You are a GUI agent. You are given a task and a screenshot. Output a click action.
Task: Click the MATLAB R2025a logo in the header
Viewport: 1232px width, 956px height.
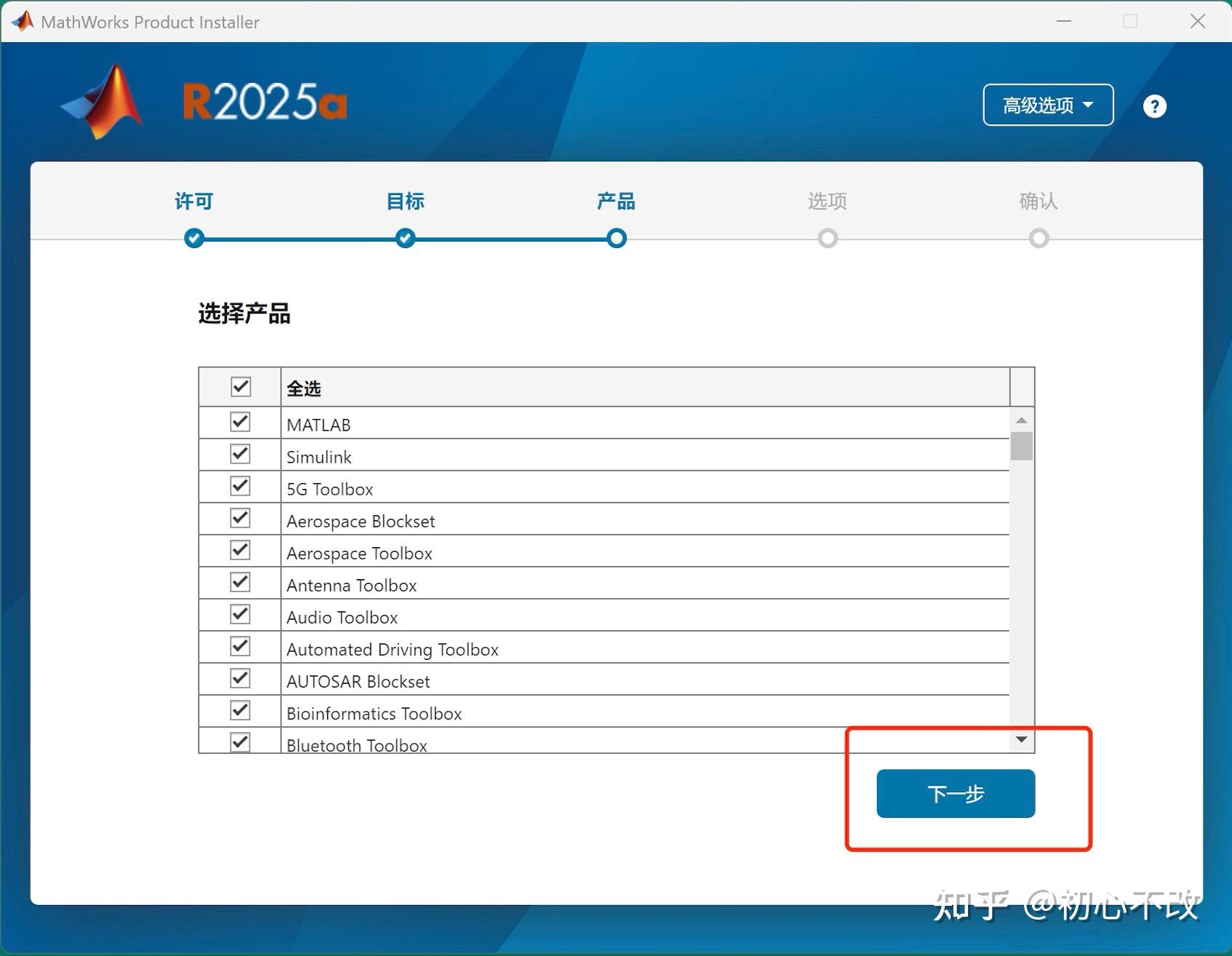(204, 102)
